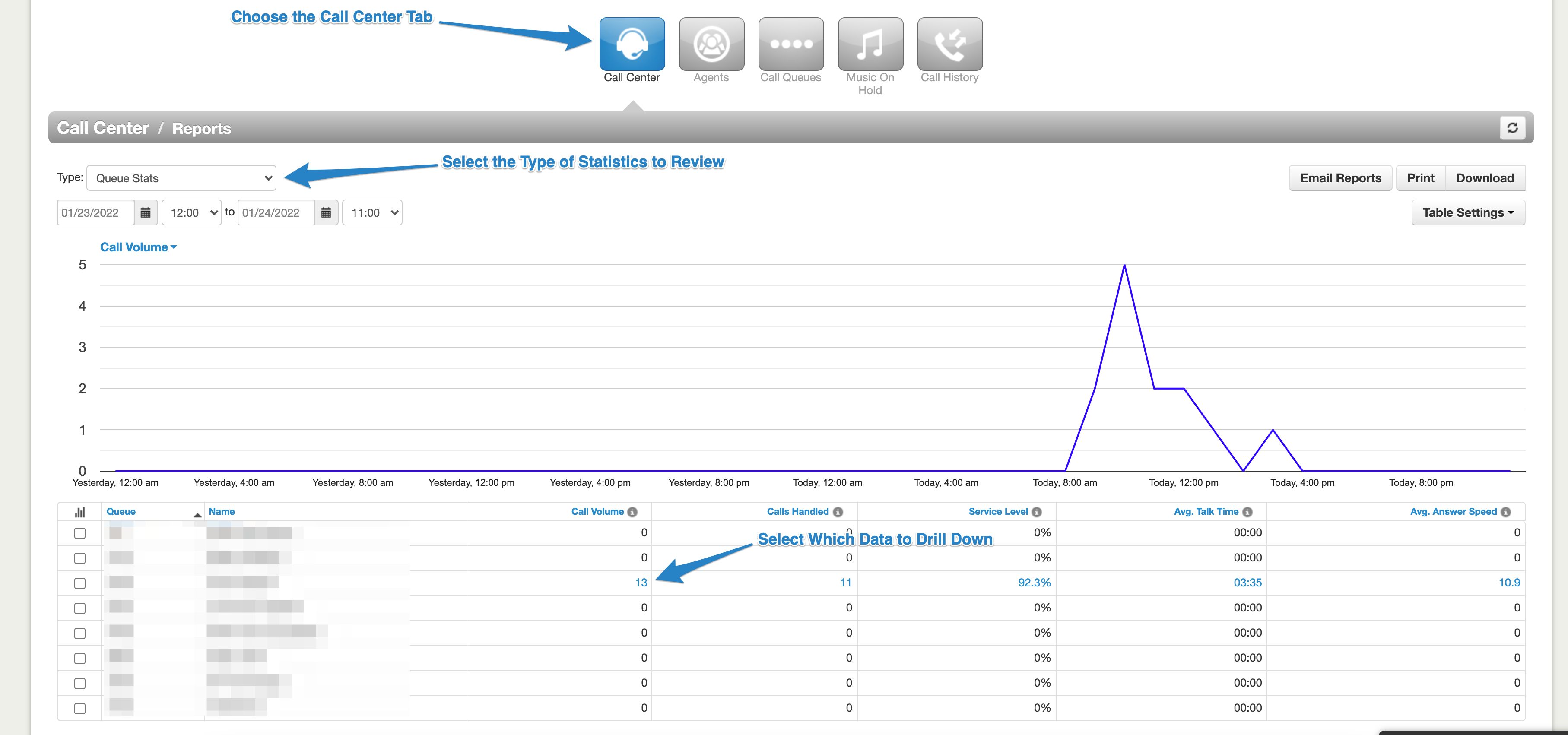Drill down into Calls Handled value 11

tap(845, 582)
